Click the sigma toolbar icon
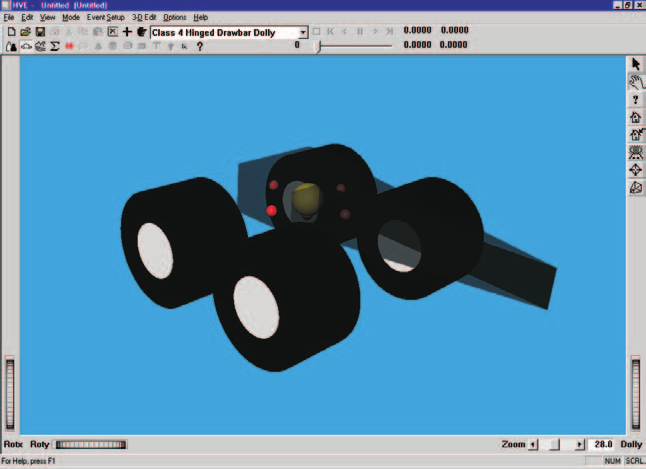646x469 pixels. (x=54, y=46)
